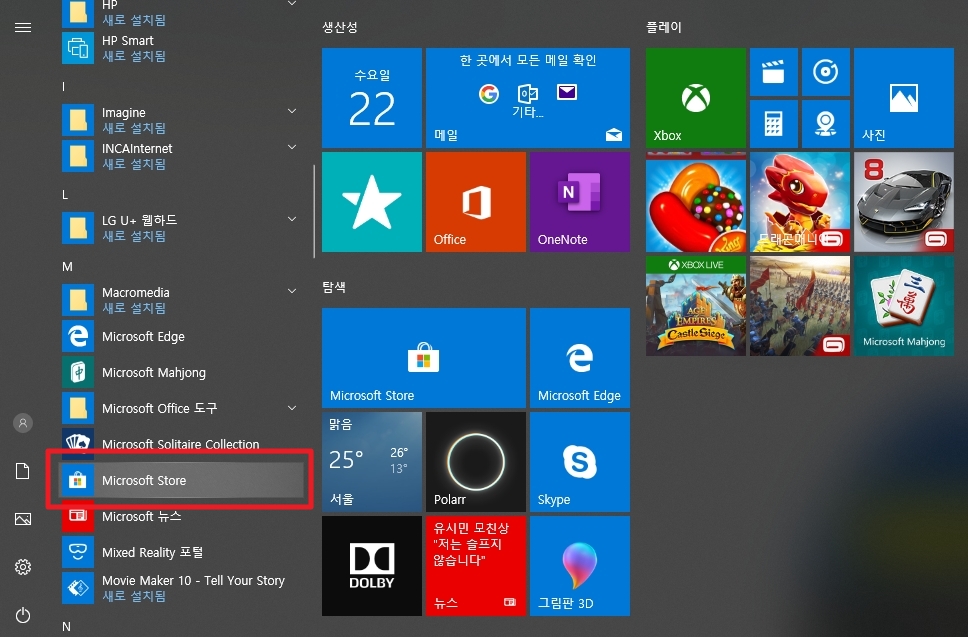
Task: Open the Movies clapperboard small tile
Action: click(774, 72)
